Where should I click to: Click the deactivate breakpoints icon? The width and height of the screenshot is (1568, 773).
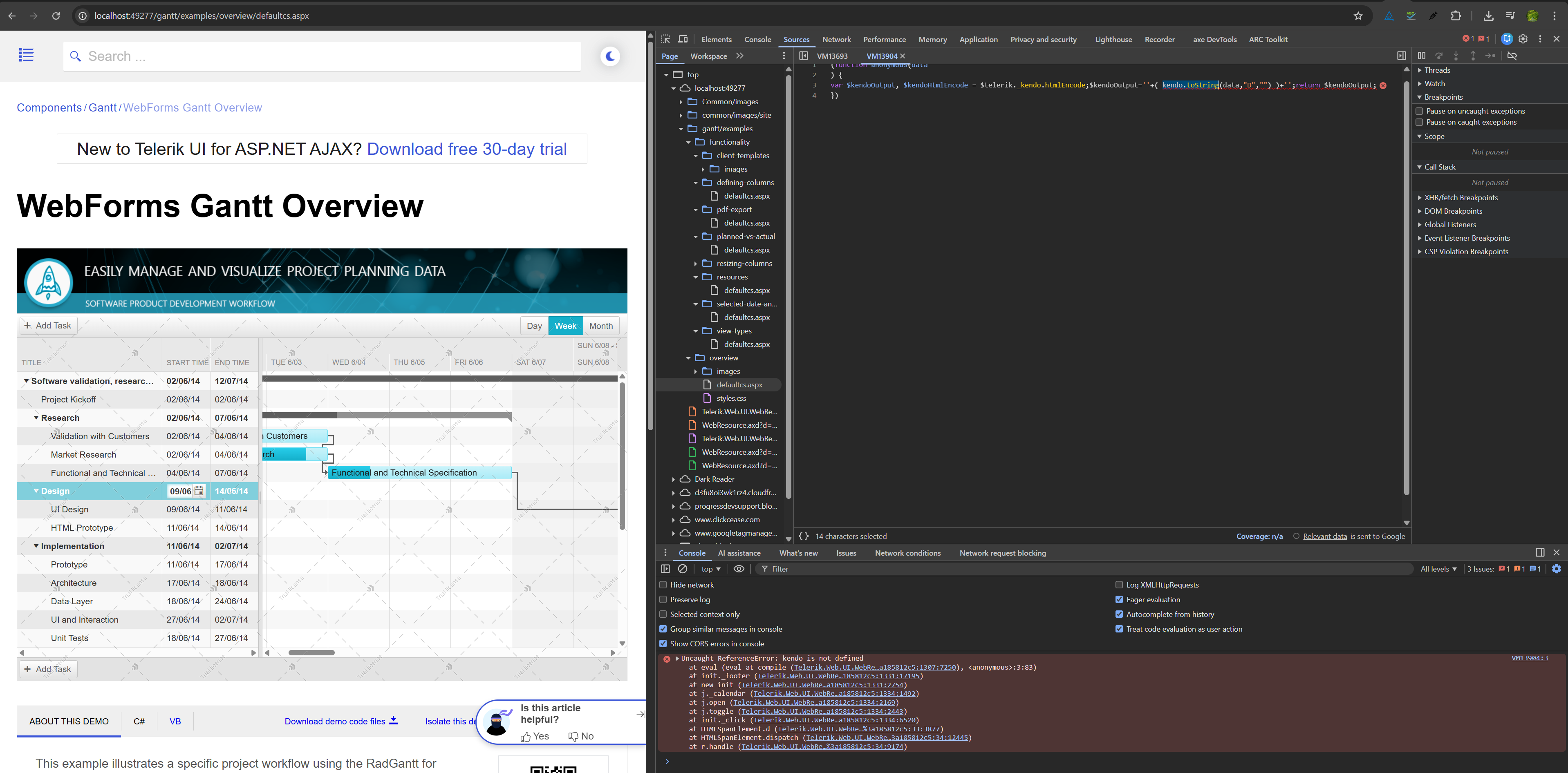click(1512, 55)
